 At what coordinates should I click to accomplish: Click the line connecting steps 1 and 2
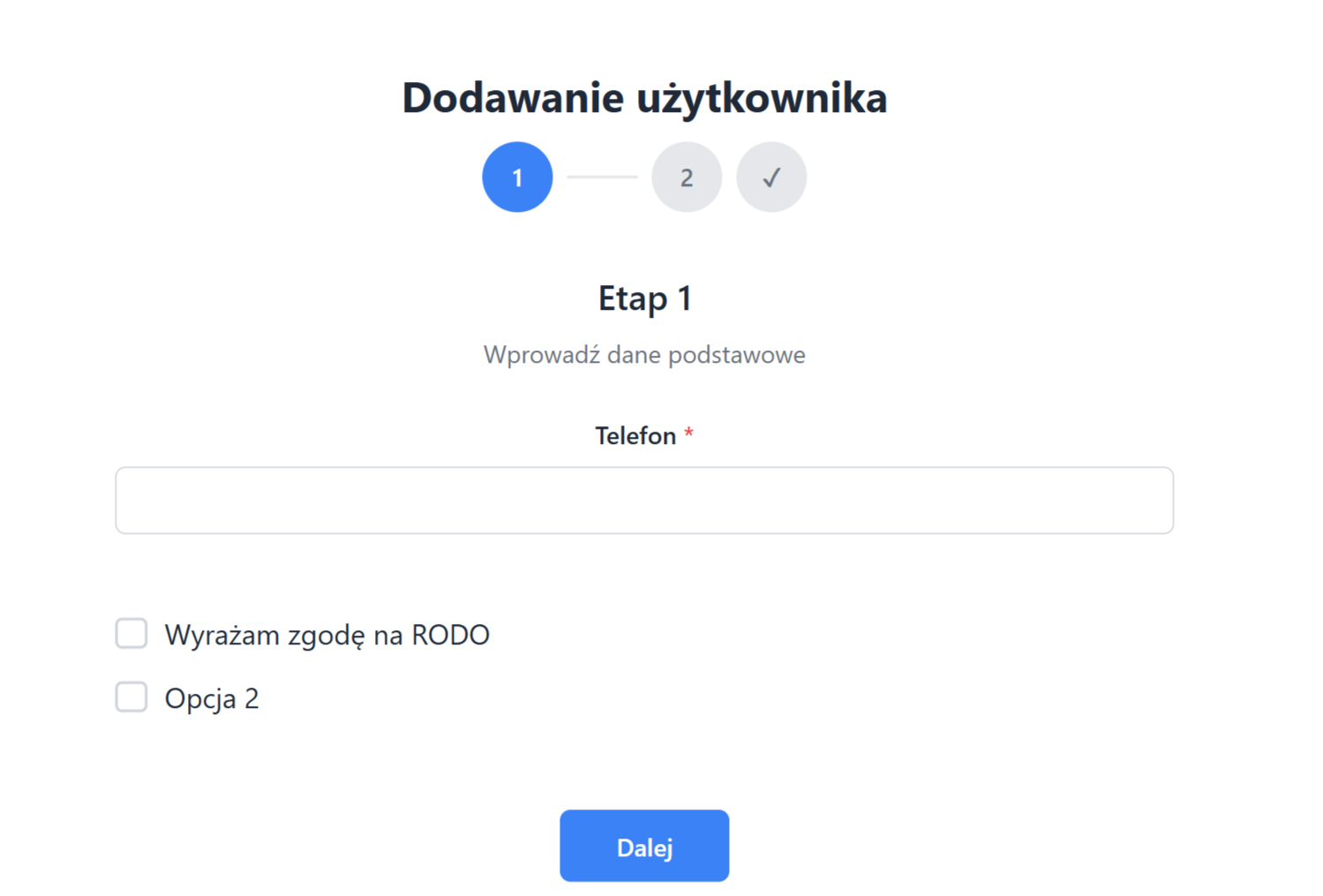coord(602,177)
